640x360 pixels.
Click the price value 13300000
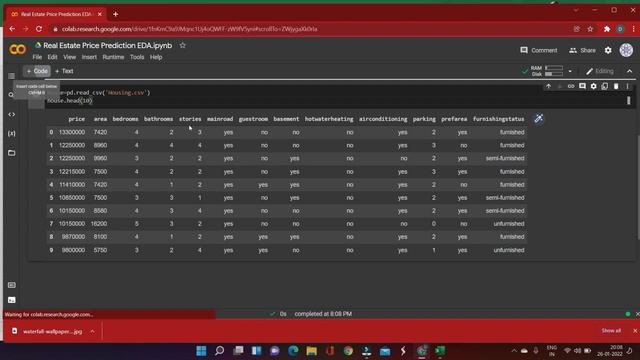click(x=72, y=132)
